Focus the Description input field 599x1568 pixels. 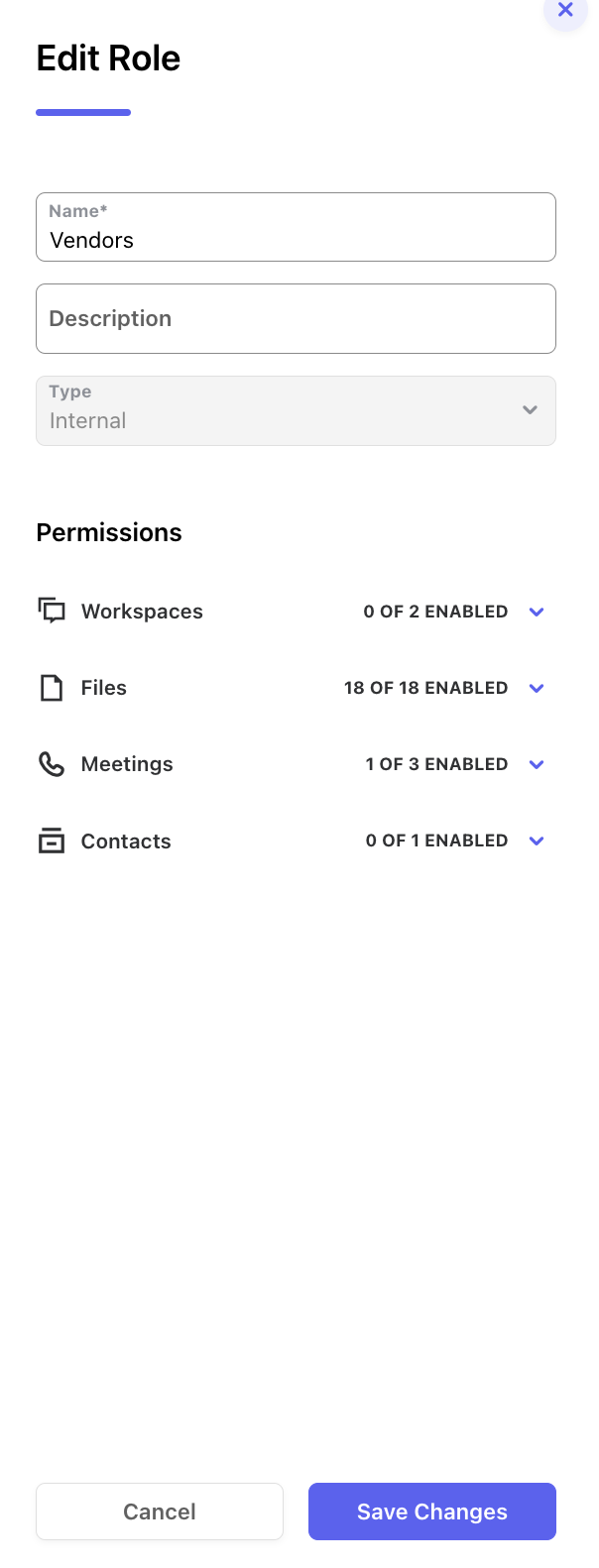pyautogui.click(x=296, y=318)
